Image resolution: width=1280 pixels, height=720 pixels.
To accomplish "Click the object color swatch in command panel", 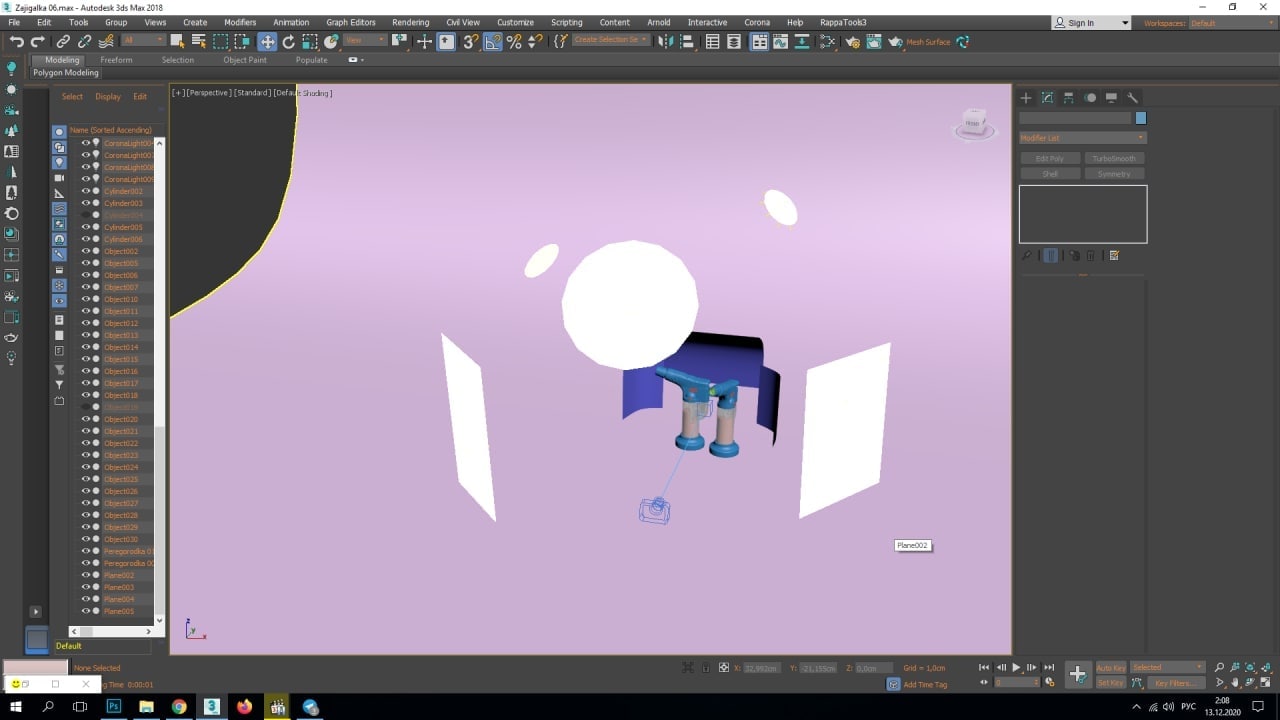I will pyautogui.click(x=1140, y=118).
